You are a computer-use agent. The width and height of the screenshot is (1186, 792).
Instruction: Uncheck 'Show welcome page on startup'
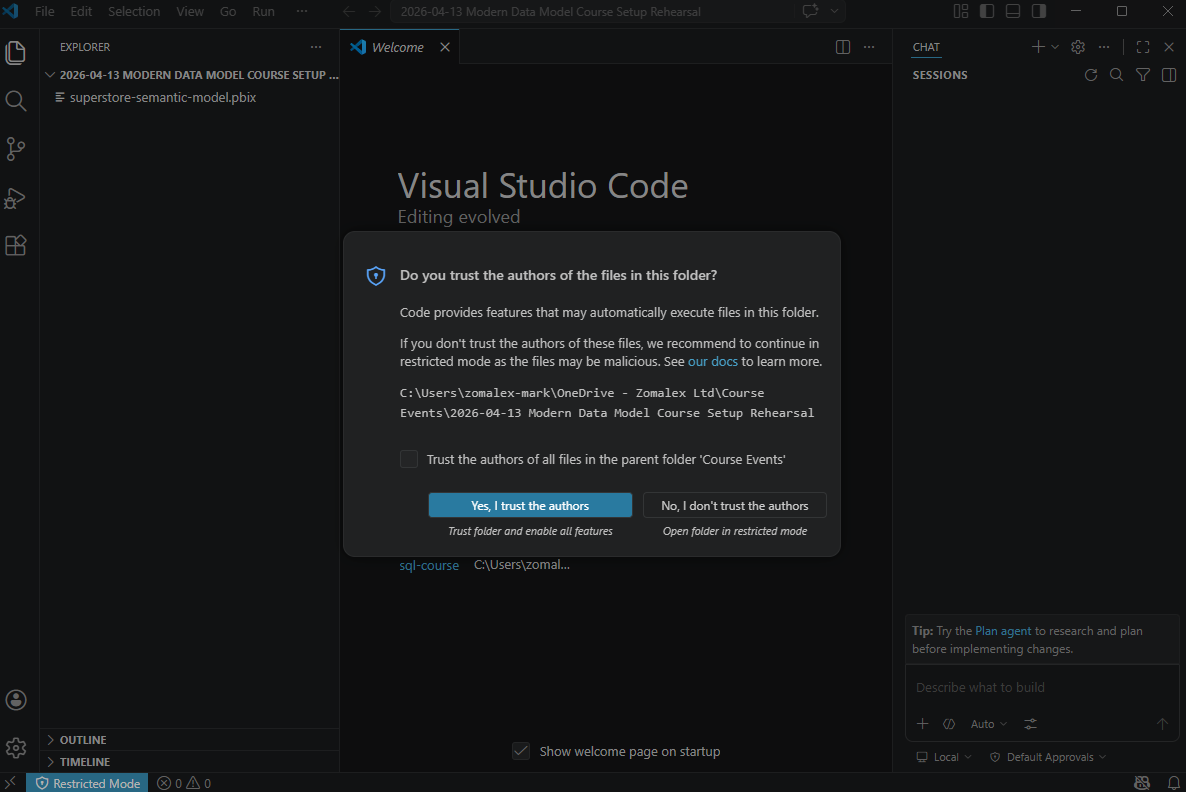(x=520, y=750)
